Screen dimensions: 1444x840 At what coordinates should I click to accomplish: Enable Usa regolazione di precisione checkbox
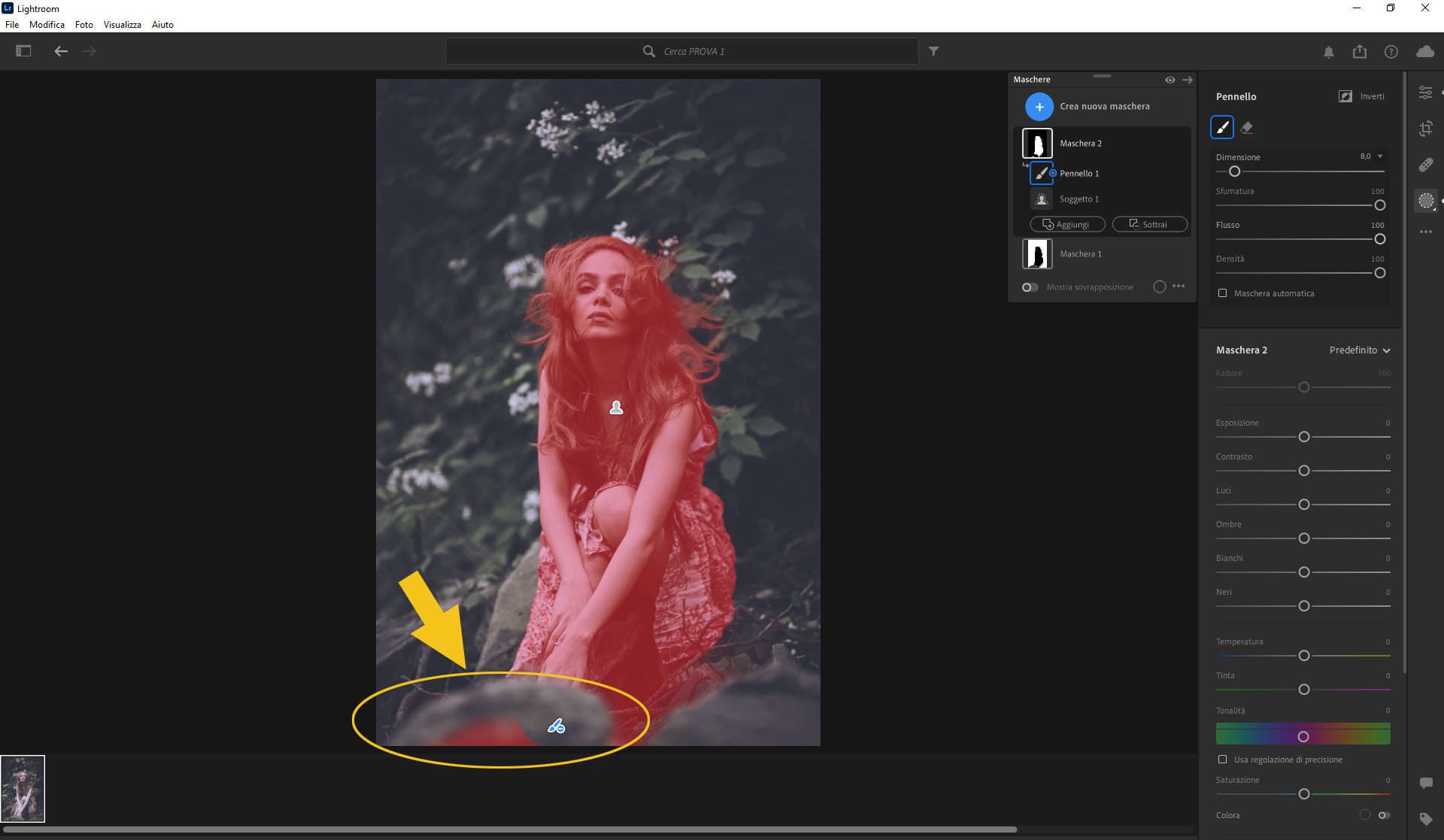pyautogui.click(x=1222, y=760)
